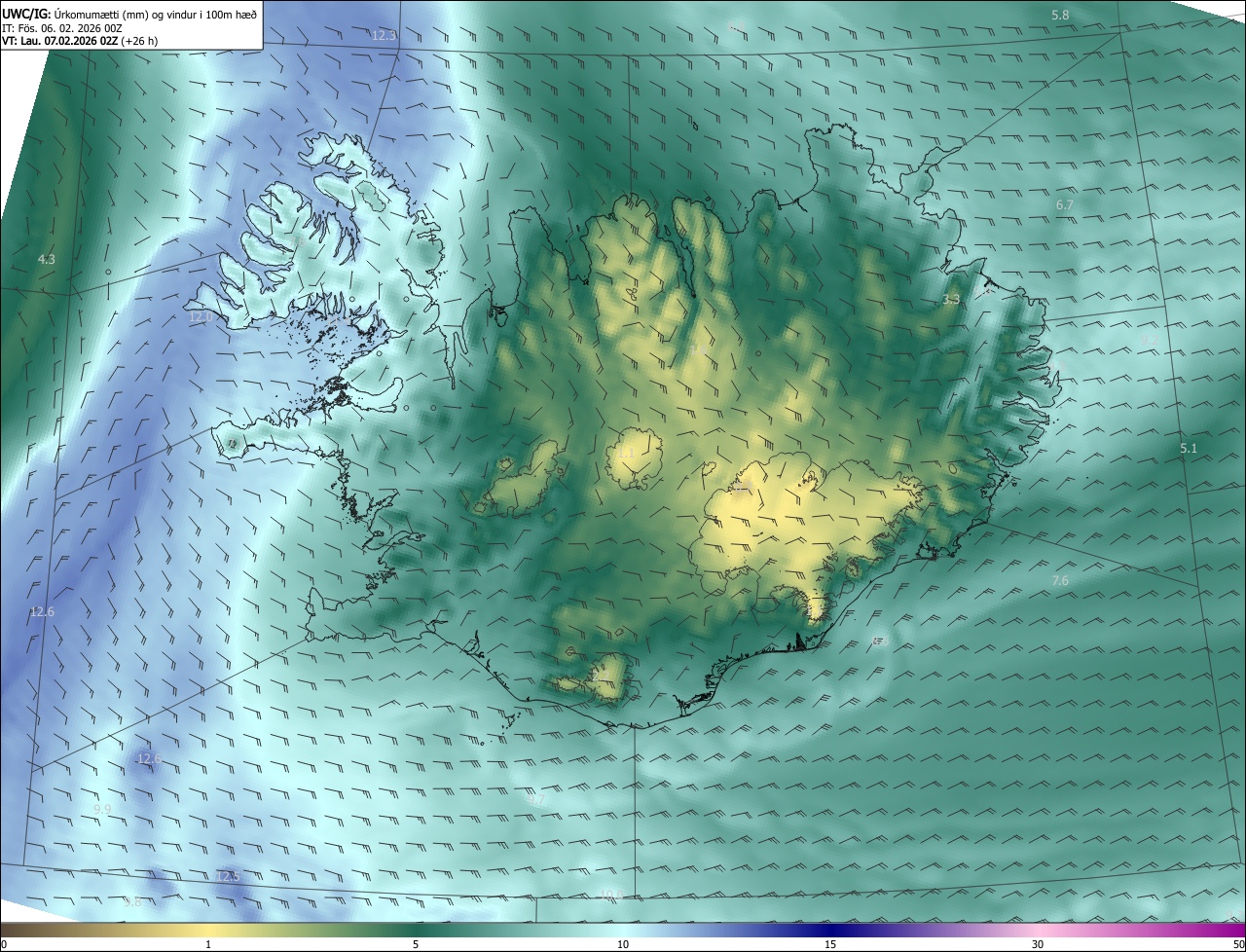Image resolution: width=1246 pixels, height=952 pixels.
Task: Click the color scale tick label 50
Action: 1238,944
